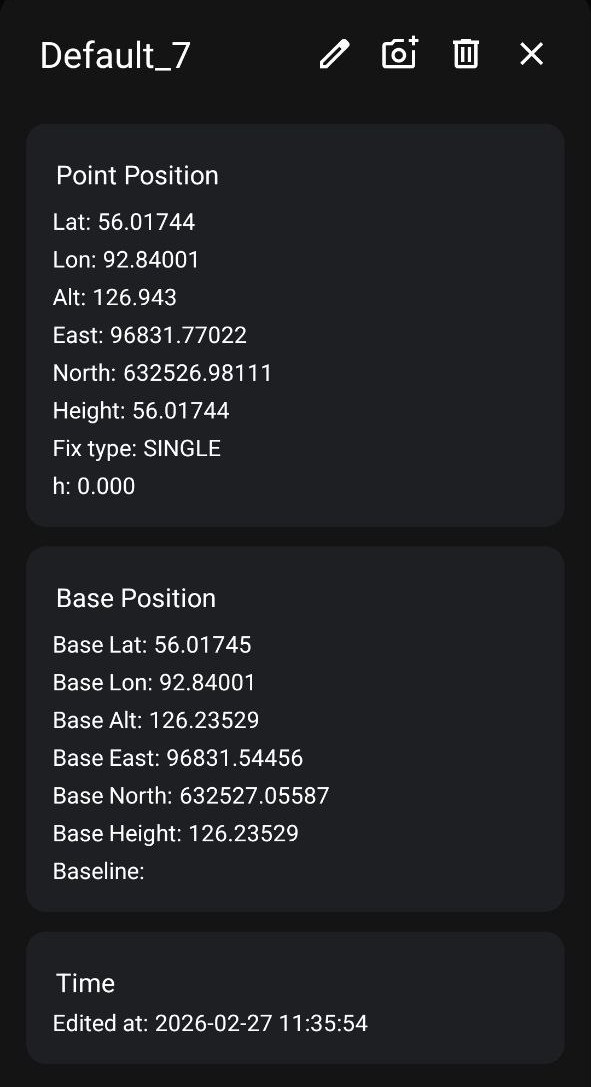Viewport: 591px width, 1087px height.
Task: Tap the Fix type: SINGLE row
Action: click(137, 449)
